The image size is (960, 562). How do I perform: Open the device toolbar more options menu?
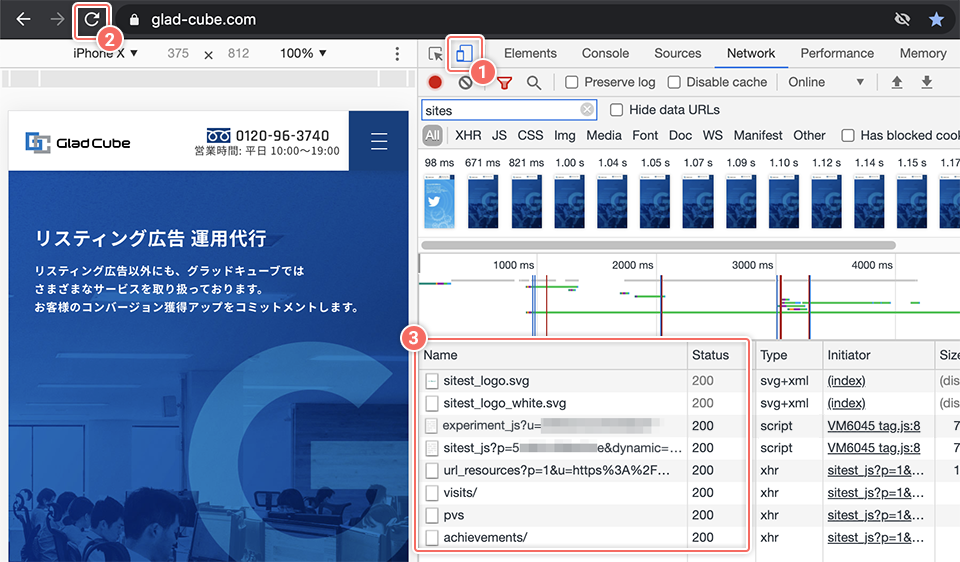coord(397,54)
